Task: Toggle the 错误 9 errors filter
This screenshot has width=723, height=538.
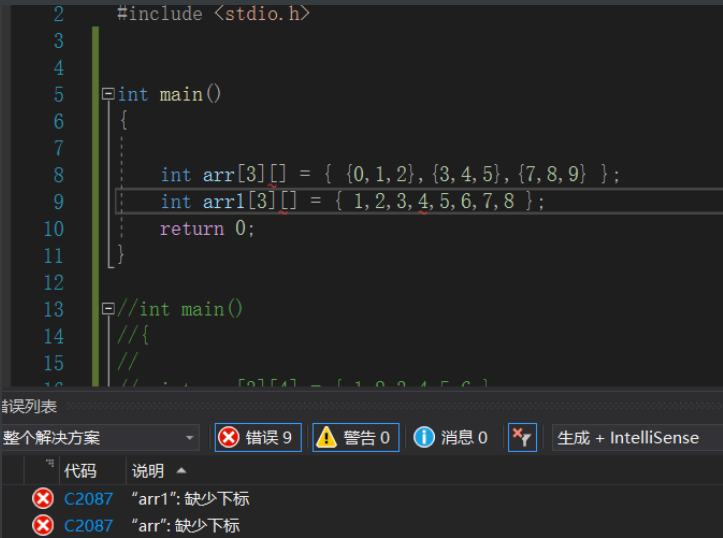Action: (258, 437)
